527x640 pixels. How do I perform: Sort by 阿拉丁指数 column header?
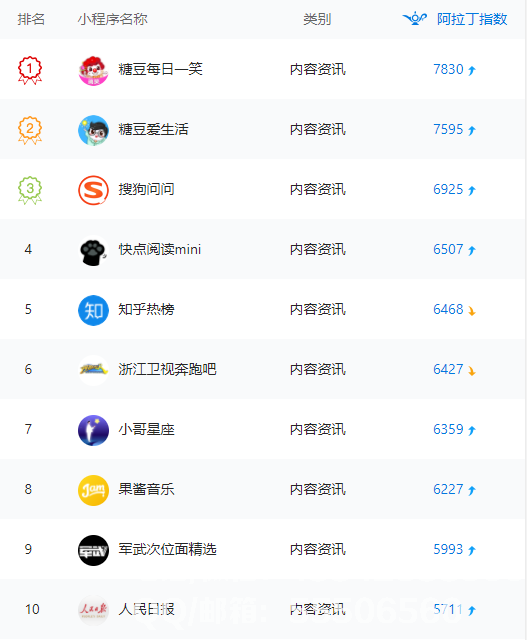(472, 19)
